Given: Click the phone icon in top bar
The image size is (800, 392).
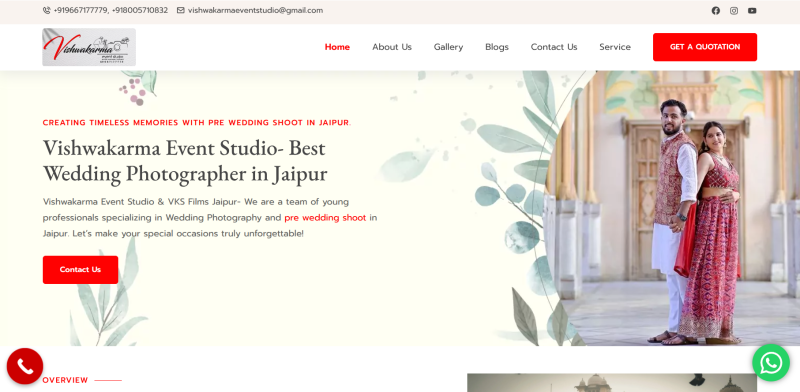Looking at the screenshot, I should pos(46,10).
